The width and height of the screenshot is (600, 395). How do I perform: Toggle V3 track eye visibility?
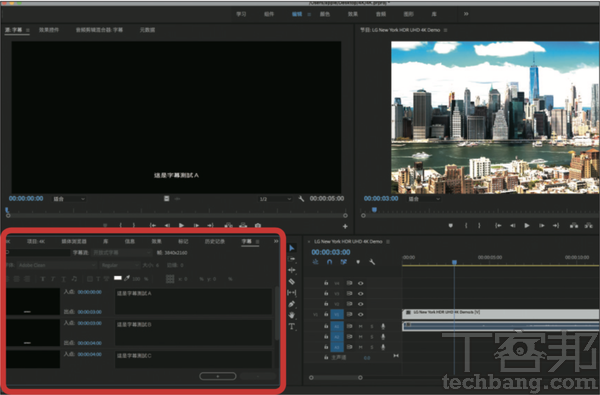pyautogui.click(x=360, y=294)
